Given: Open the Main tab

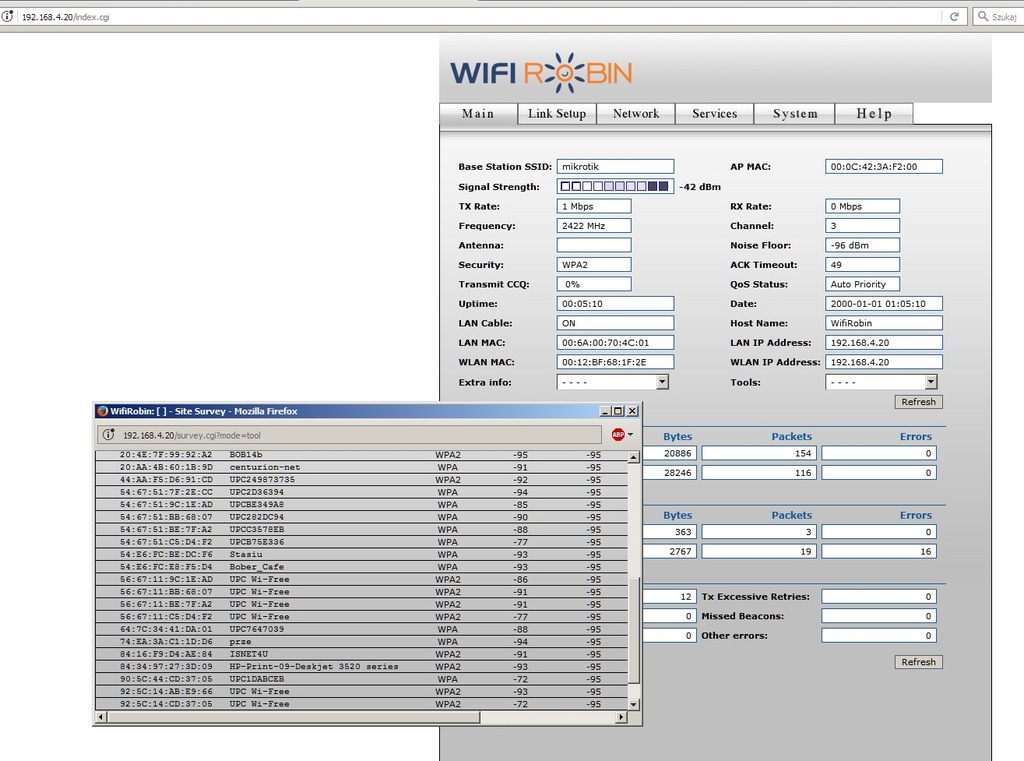Looking at the screenshot, I should [x=478, y=114].
